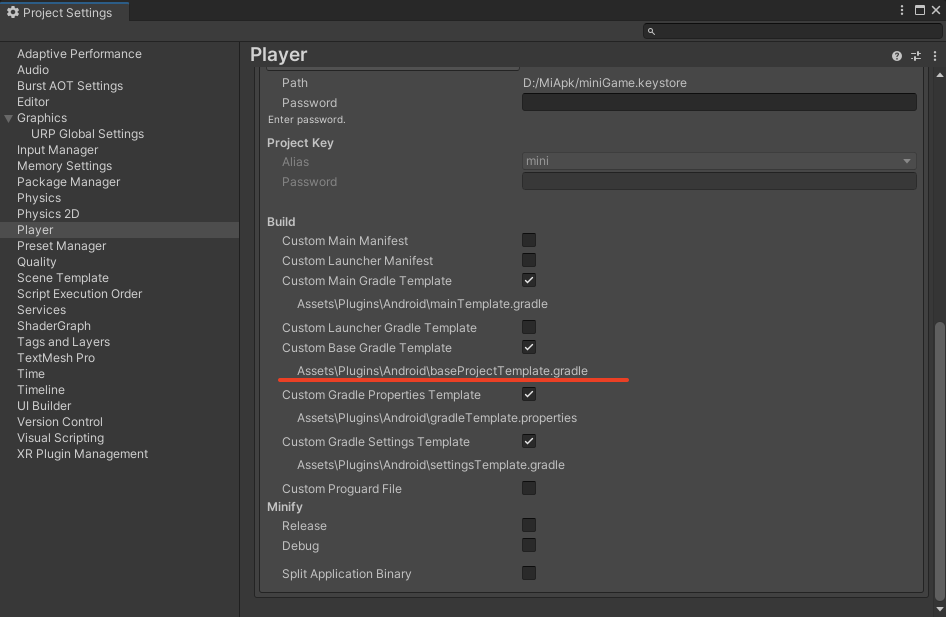This screenshot has height=617, width=946.
Task: Enable Custom Launcher Manifest
Action: 528,260
